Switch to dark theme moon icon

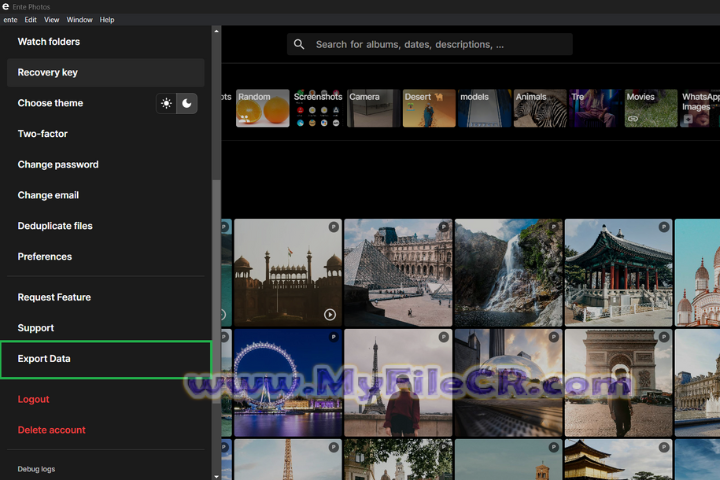187,103
